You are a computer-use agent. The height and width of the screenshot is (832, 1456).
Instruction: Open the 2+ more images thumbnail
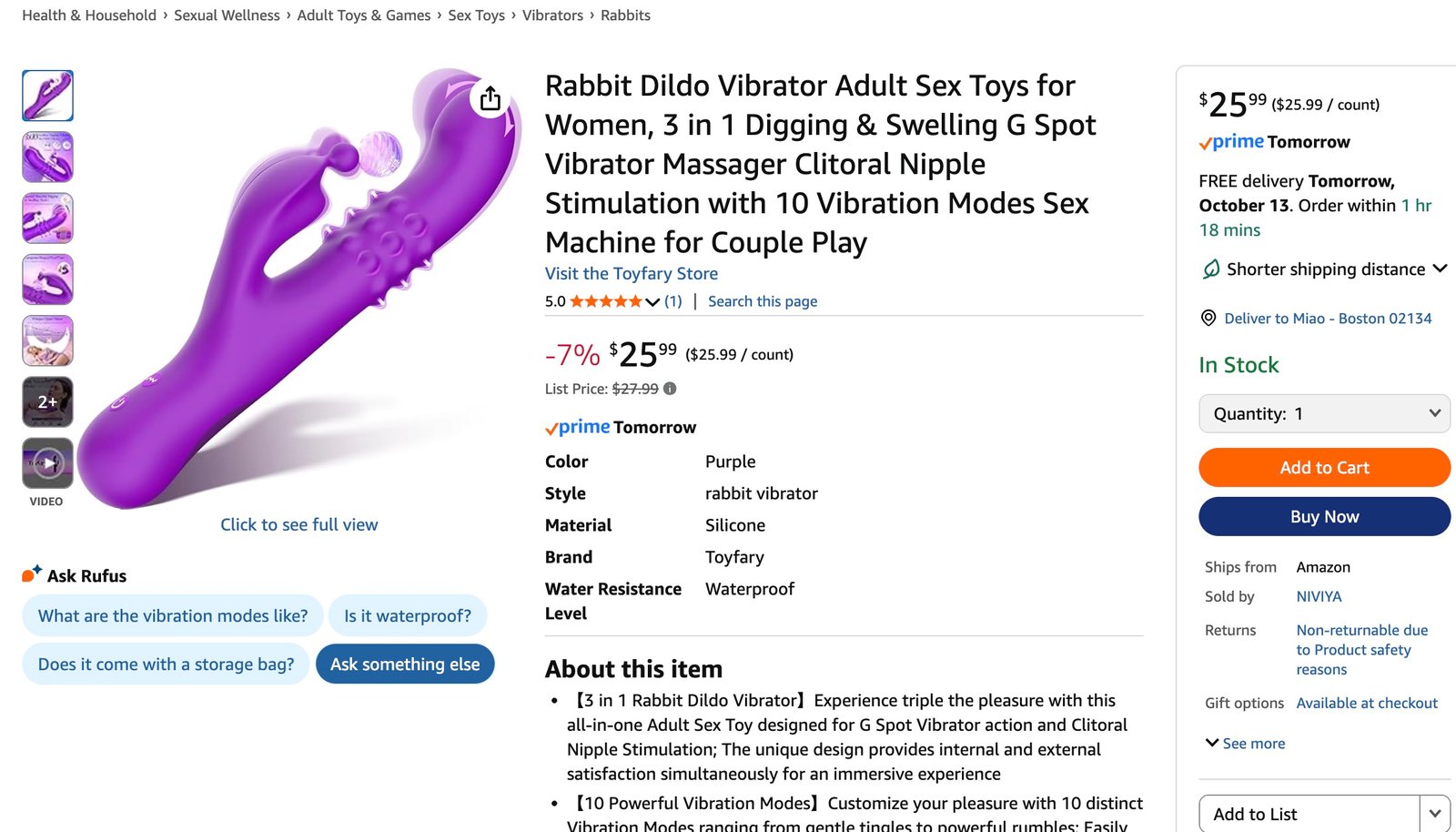pos(47,401)
